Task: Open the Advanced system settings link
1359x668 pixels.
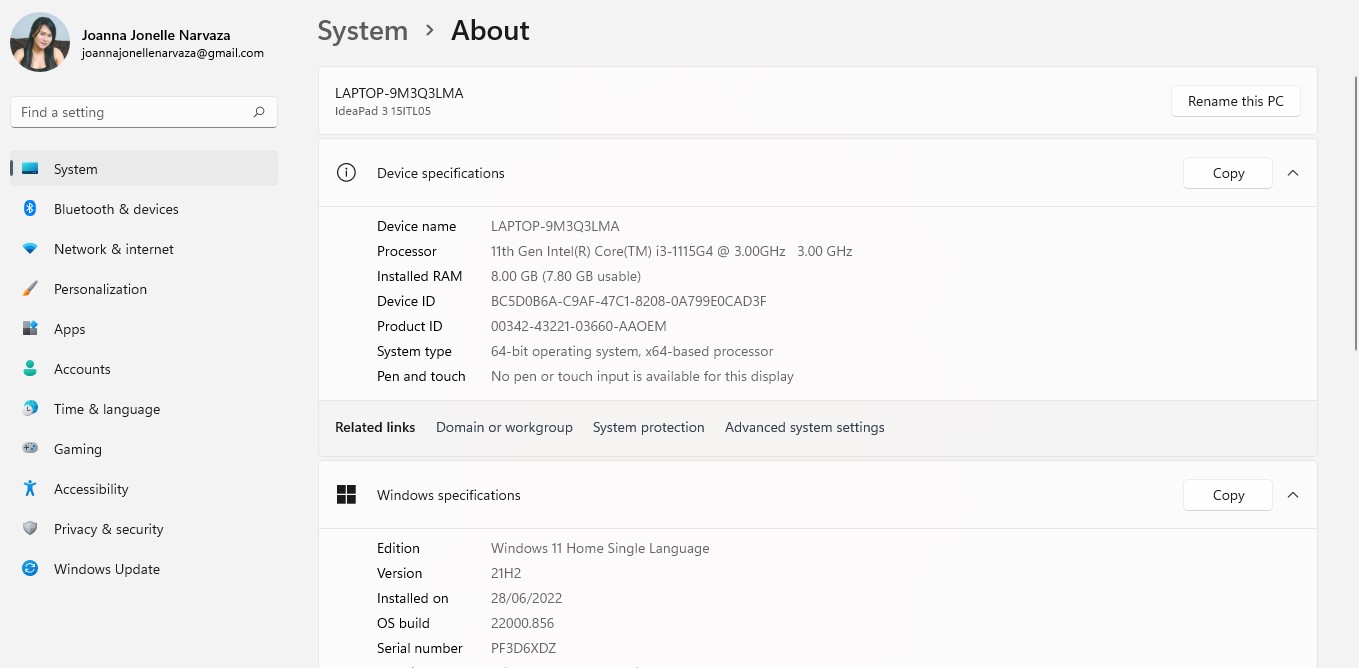Action: [804, 427]
